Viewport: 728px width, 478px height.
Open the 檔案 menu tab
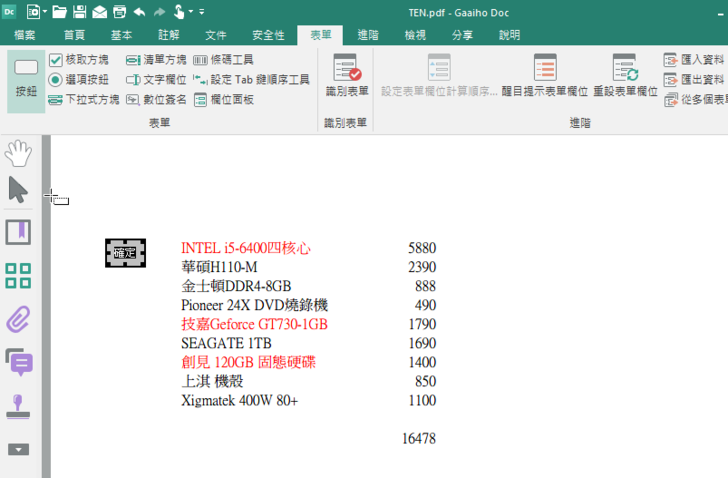(25, 35)
